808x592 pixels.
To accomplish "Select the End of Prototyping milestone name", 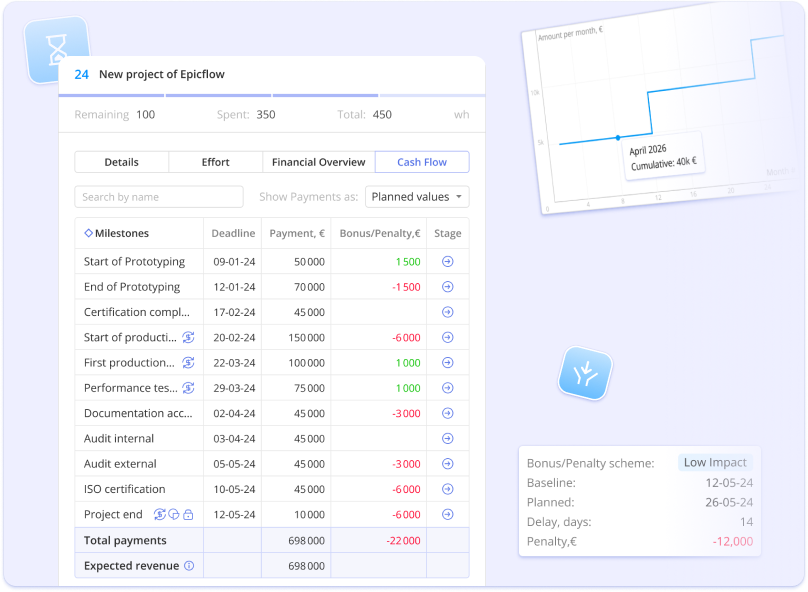I will (x=132, y=287).
